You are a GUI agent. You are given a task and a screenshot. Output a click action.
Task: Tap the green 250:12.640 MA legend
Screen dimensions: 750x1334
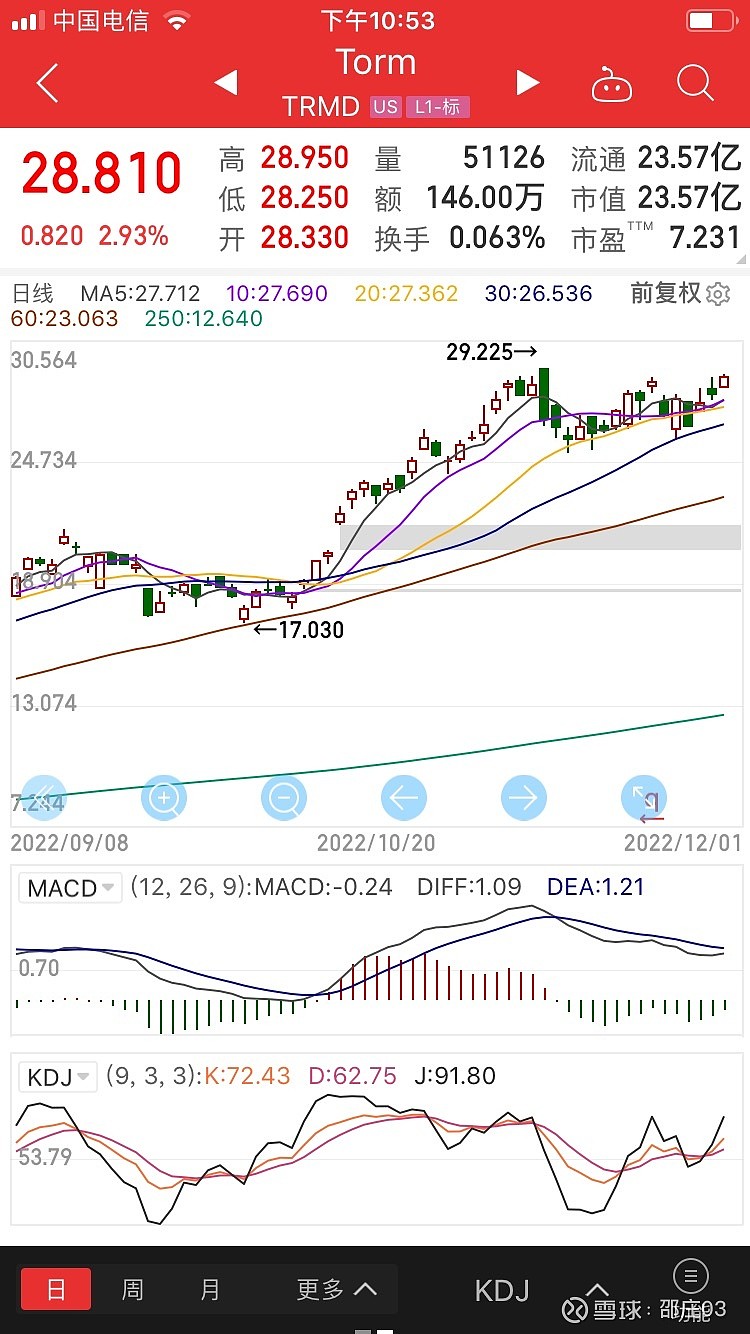click(204, 319)
